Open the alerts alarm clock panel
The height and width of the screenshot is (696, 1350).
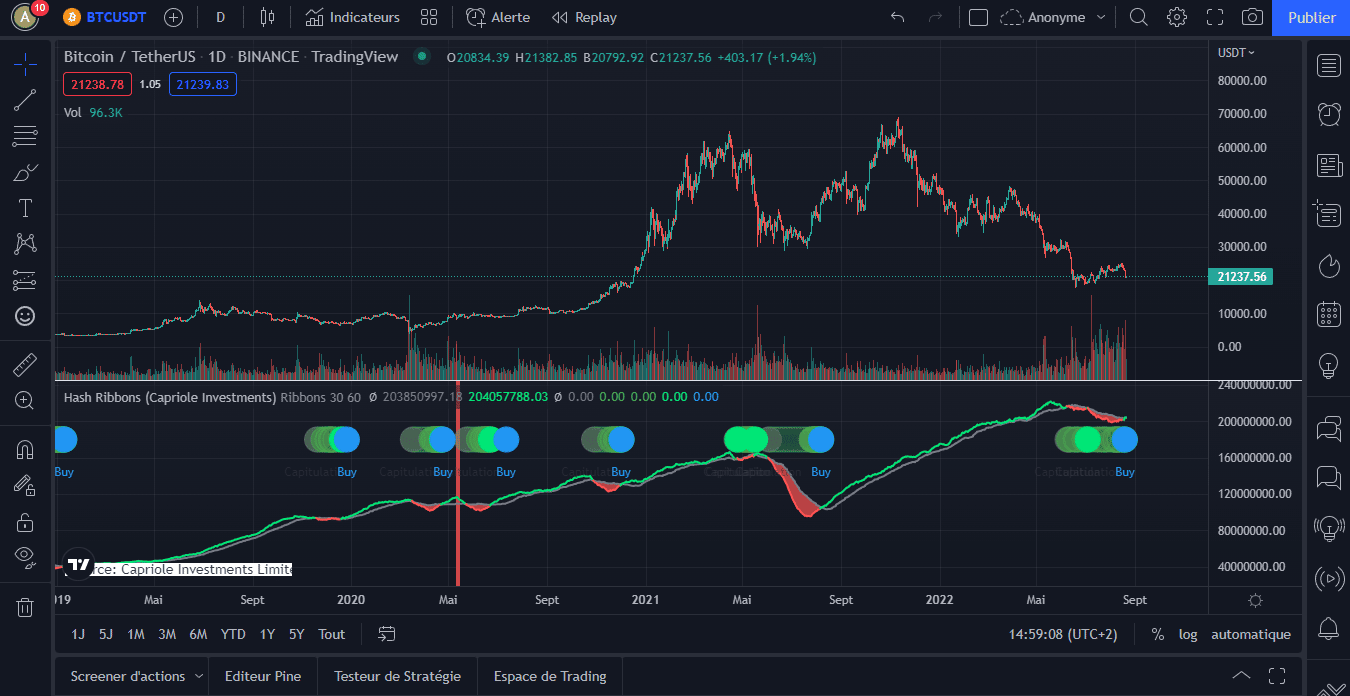point(1329,113)
